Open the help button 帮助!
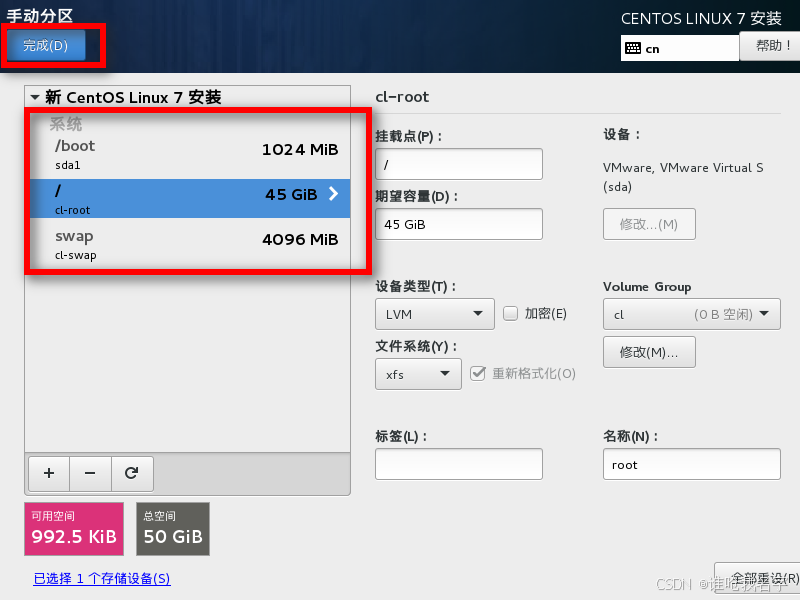Screen dimensions: 800x600 771,46
